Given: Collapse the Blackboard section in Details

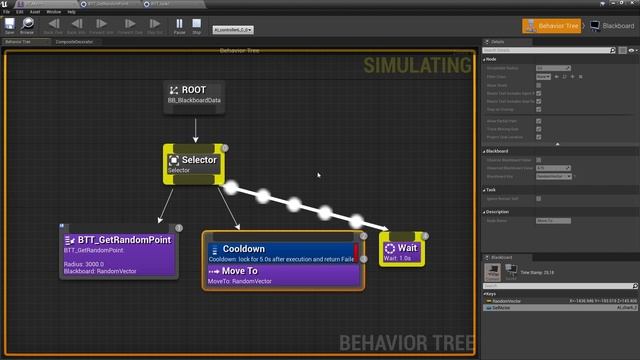Looking at the screenshot, I should point(484,151).
